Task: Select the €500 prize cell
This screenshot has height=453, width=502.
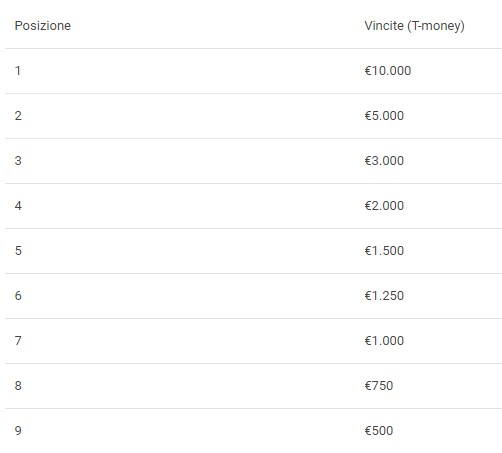Action: tap(379, 431)
